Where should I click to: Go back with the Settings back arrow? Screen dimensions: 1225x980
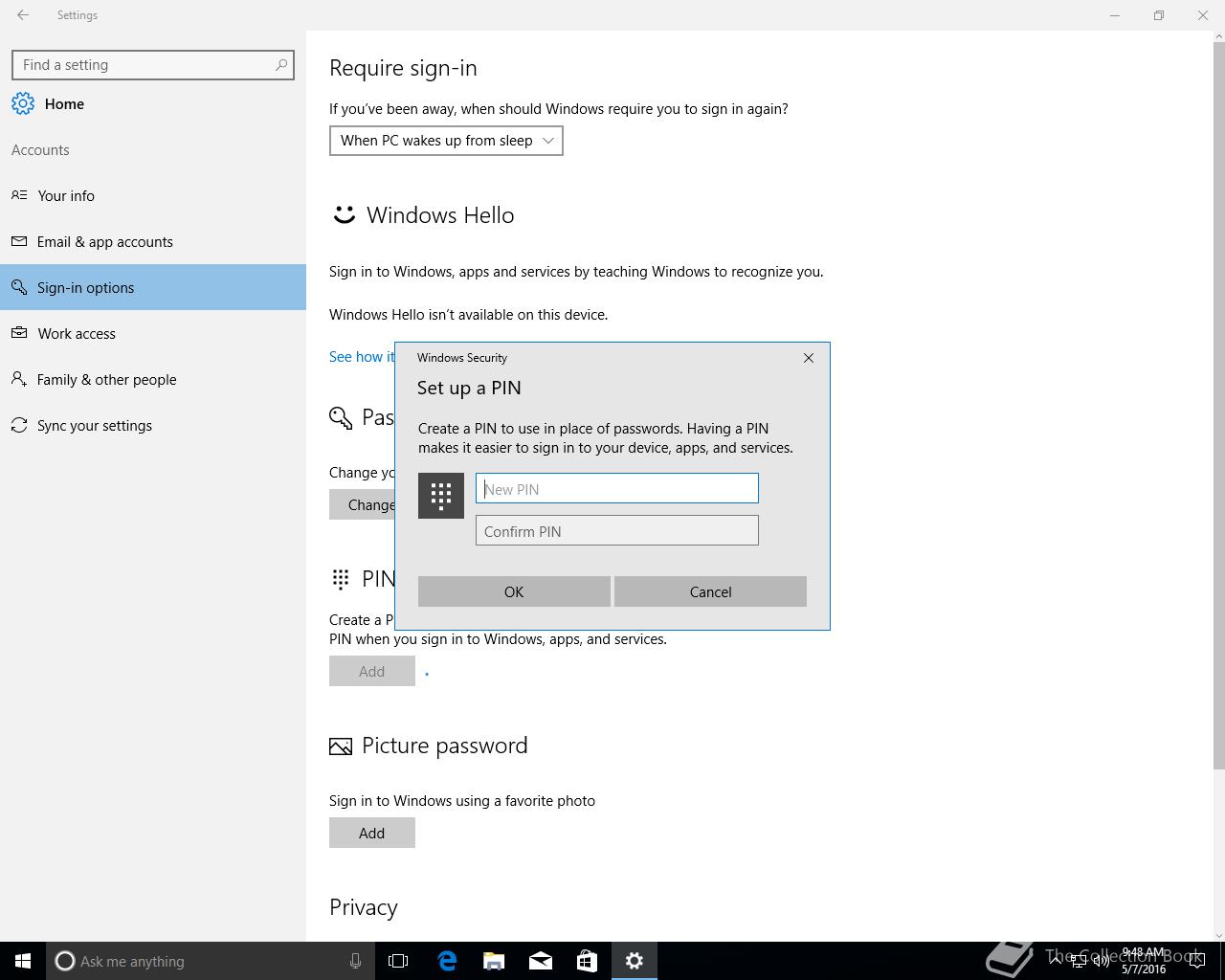coord(23,15)
